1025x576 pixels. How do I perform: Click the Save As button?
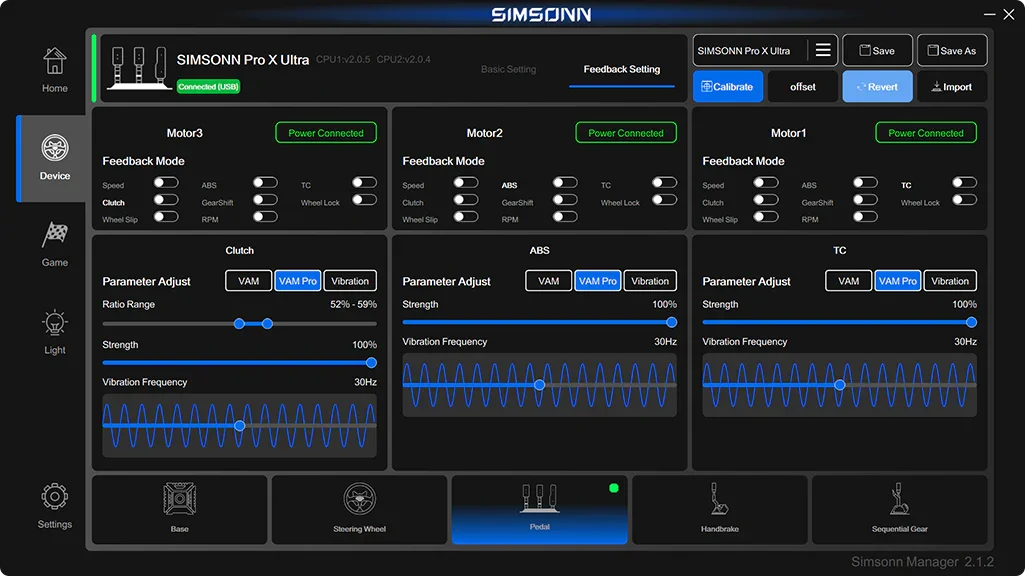[x=952, y=50]
